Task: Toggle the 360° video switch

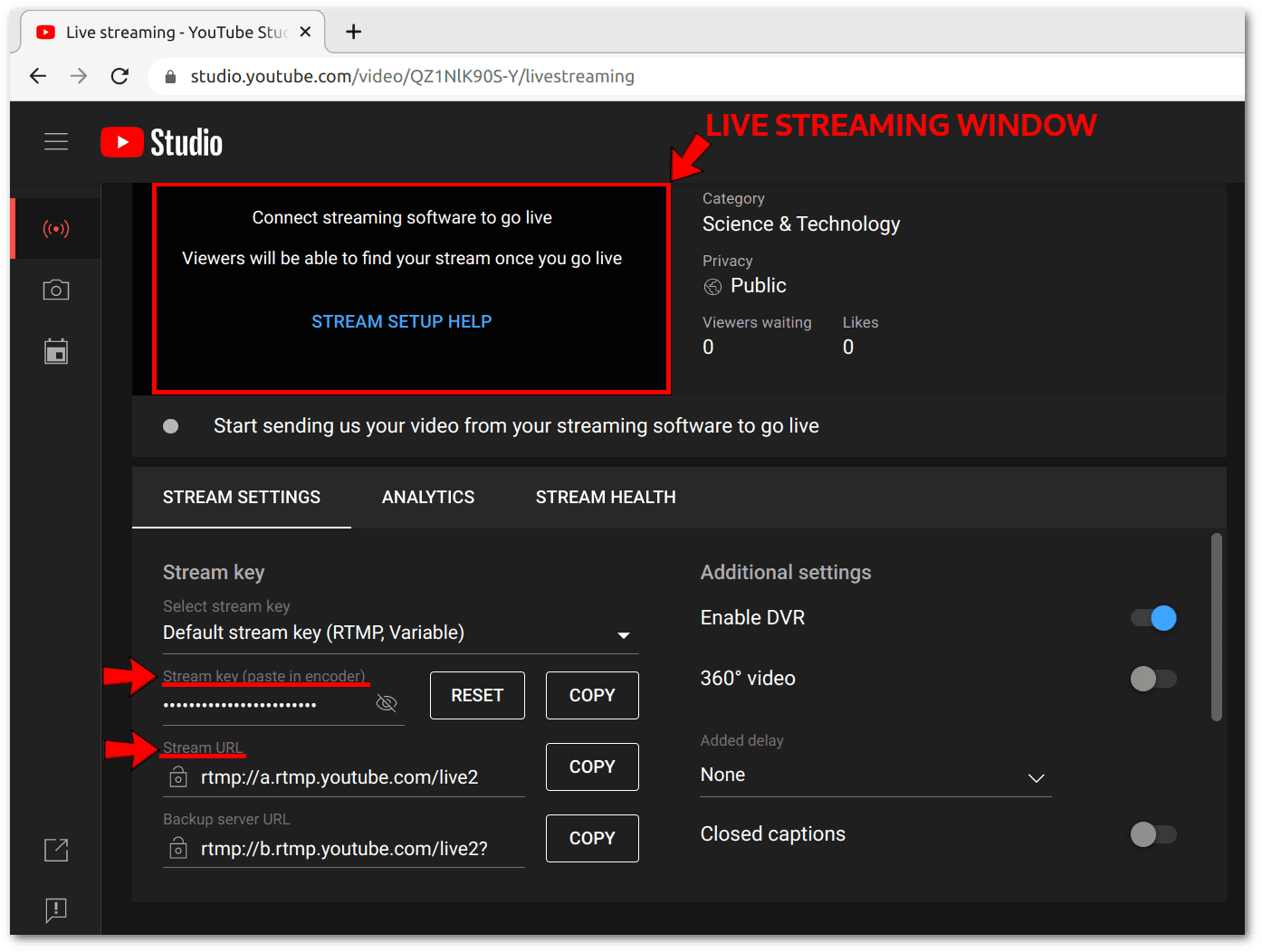Action: (x=1153, y=679)
